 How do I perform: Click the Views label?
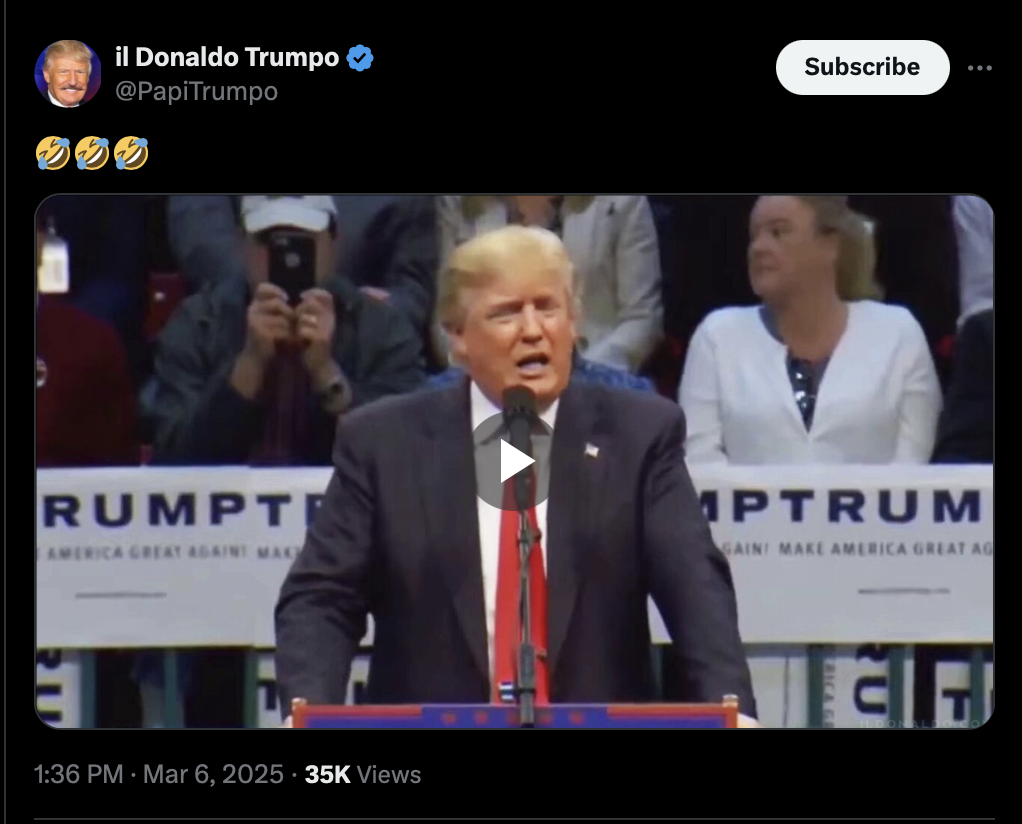coord(389,774)
